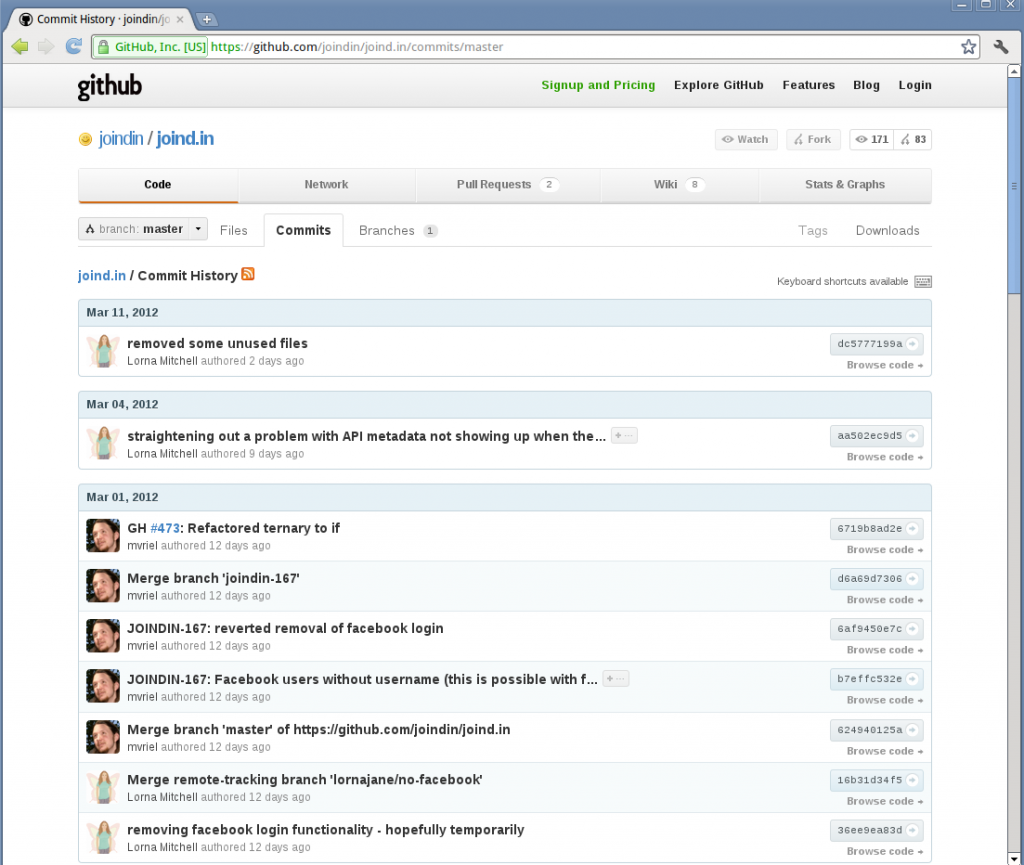
Task: Click the browser back arrow
Action: click(20, 46)
